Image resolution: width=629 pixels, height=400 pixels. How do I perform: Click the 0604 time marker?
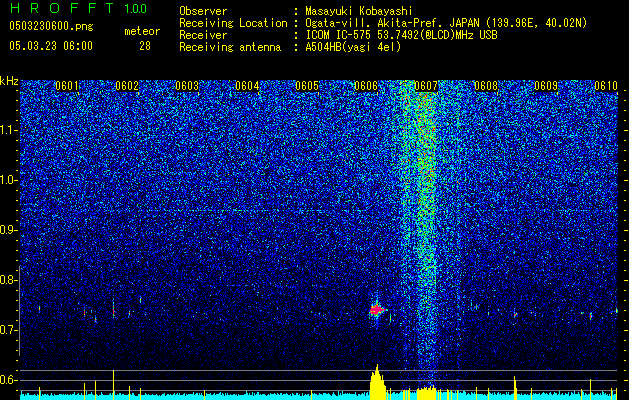click(x=247, y=86)
